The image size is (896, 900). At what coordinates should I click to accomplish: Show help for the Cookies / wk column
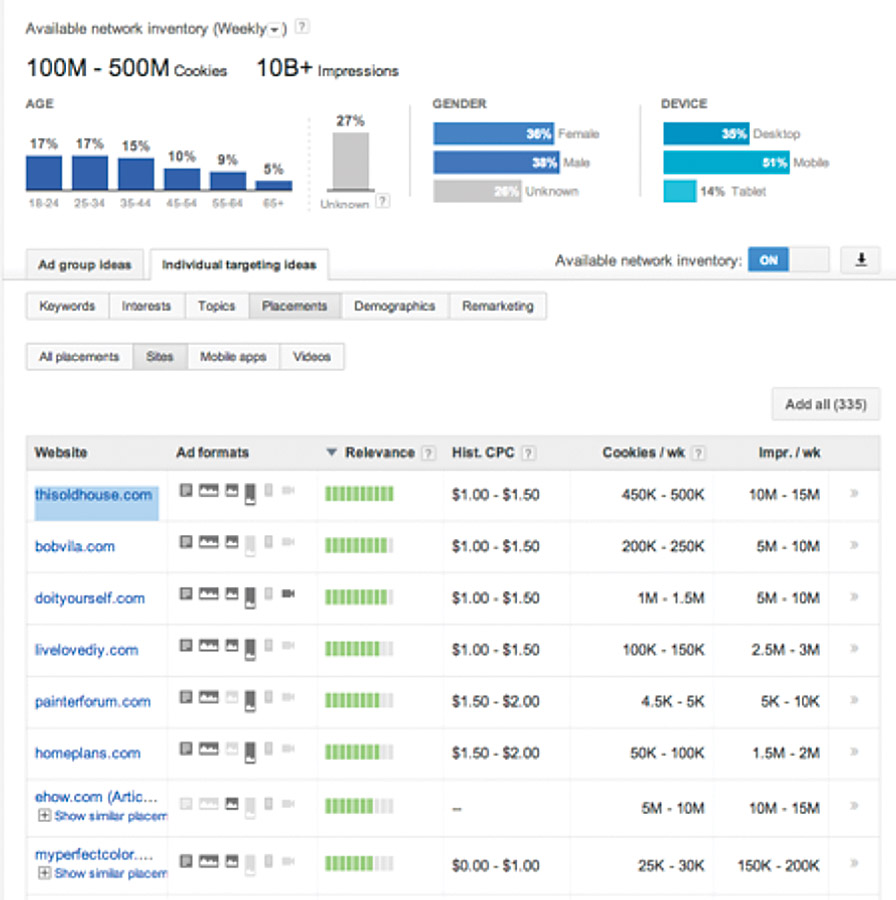pyautogui.click(x=698, y=453)
